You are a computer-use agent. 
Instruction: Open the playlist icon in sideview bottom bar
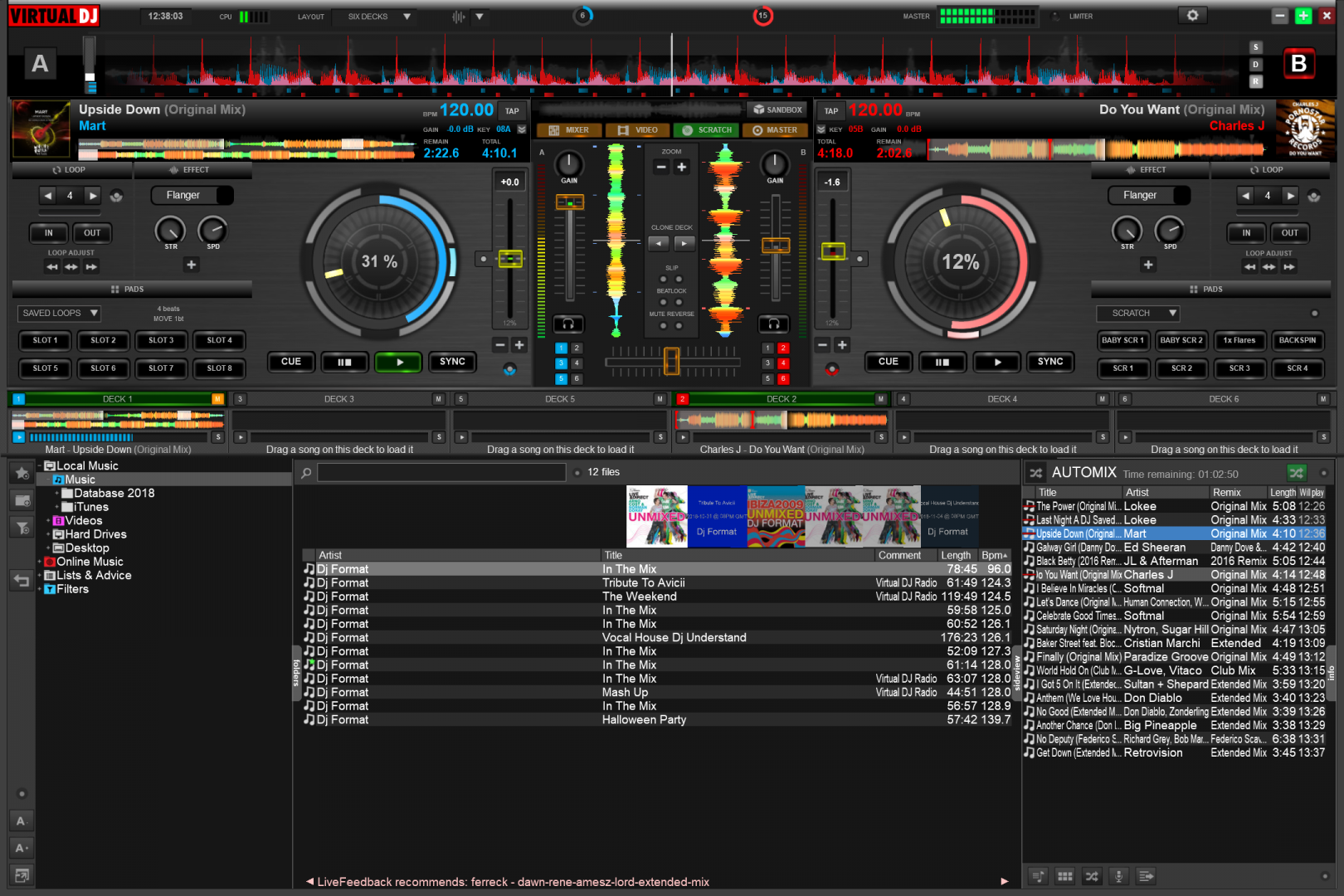pyautogui.click(x=1038, y=876)
